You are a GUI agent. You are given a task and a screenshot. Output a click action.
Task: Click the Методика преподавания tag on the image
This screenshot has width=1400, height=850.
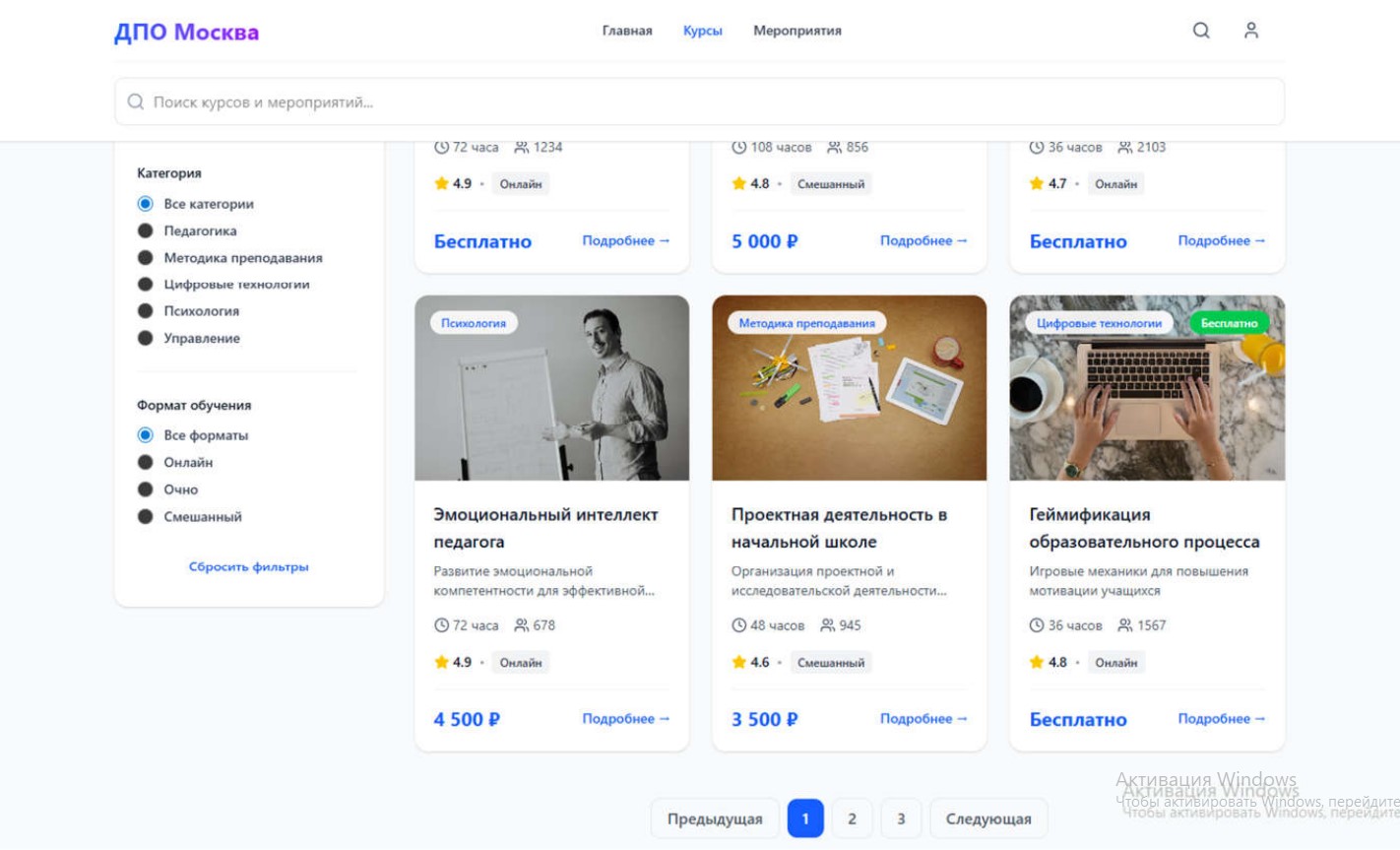[807, 323]
